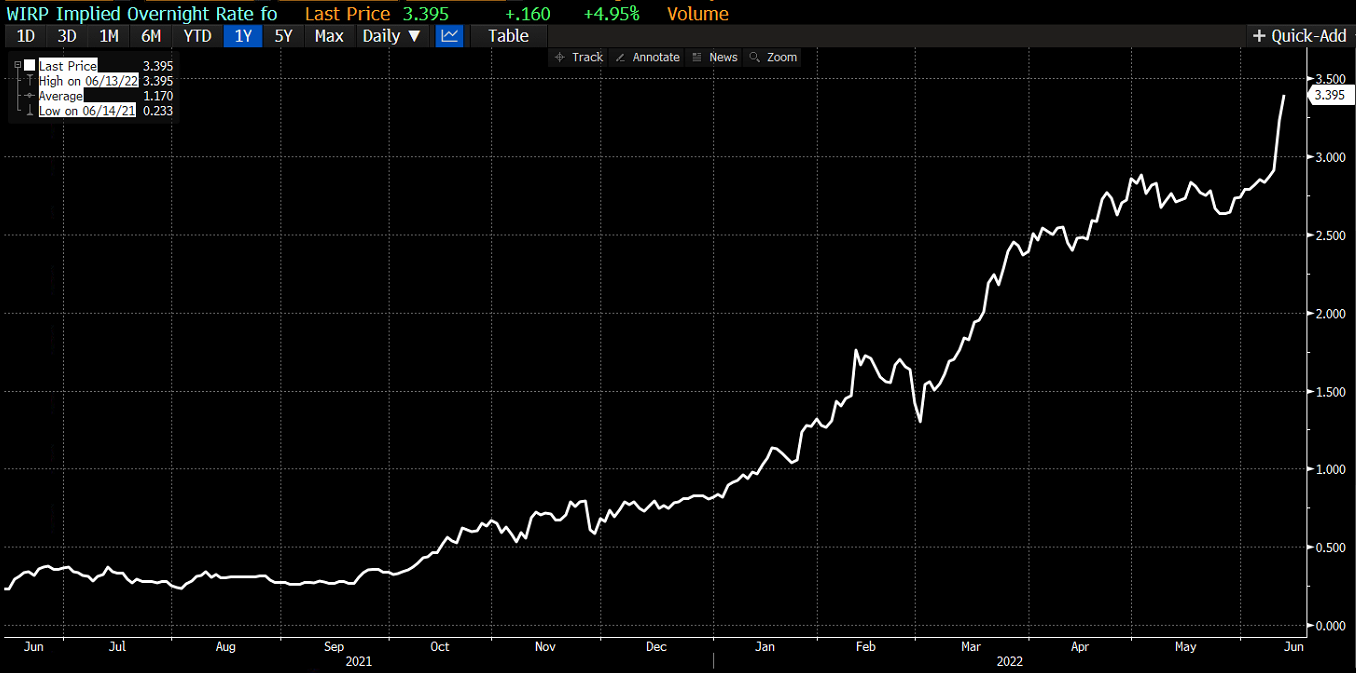Viewport: 1356px width, 673px height.
Task: Open the Daily periodicity dropdown
Action: click(x=391, y=36)
